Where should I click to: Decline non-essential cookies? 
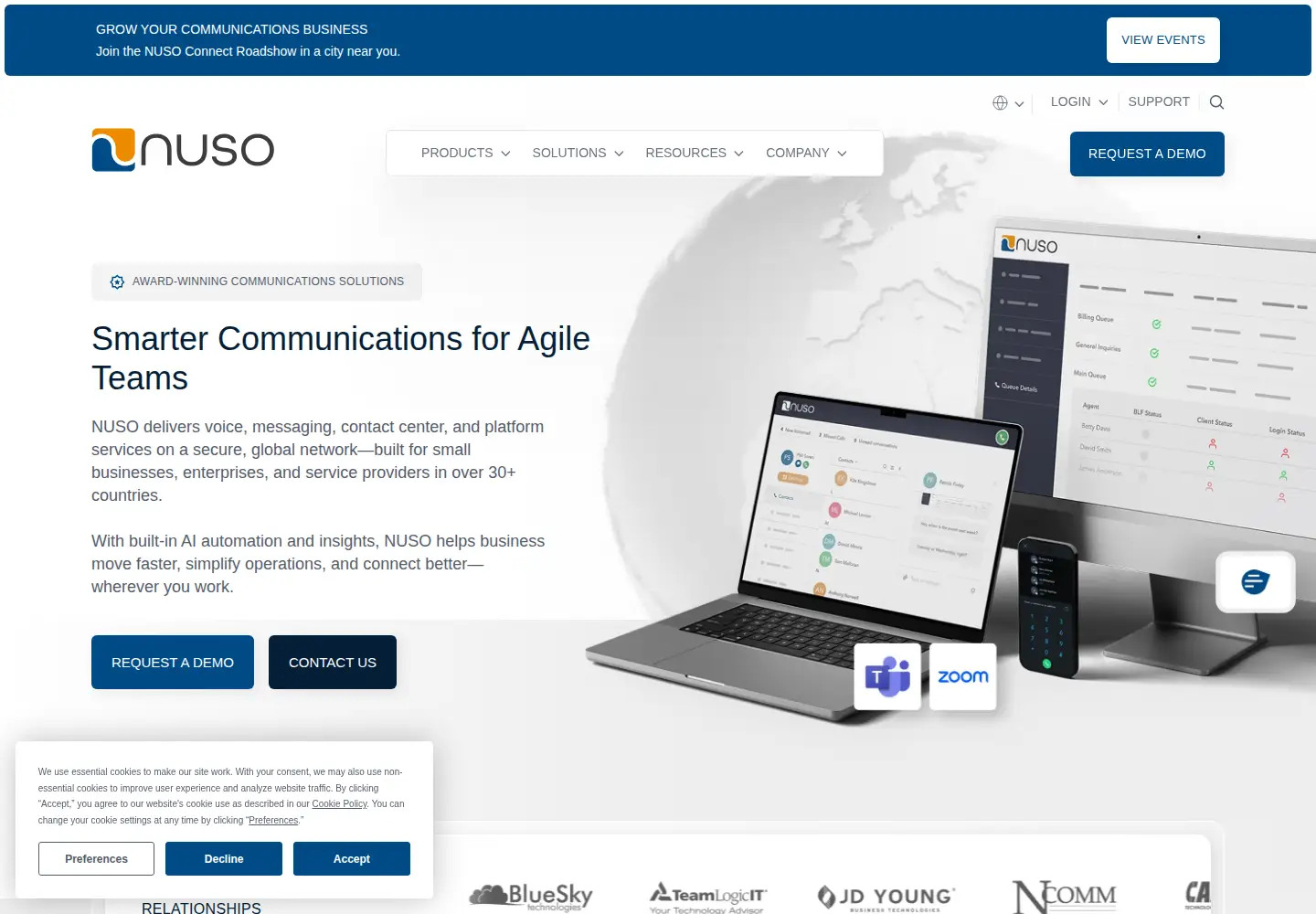[x=224, y=859]
